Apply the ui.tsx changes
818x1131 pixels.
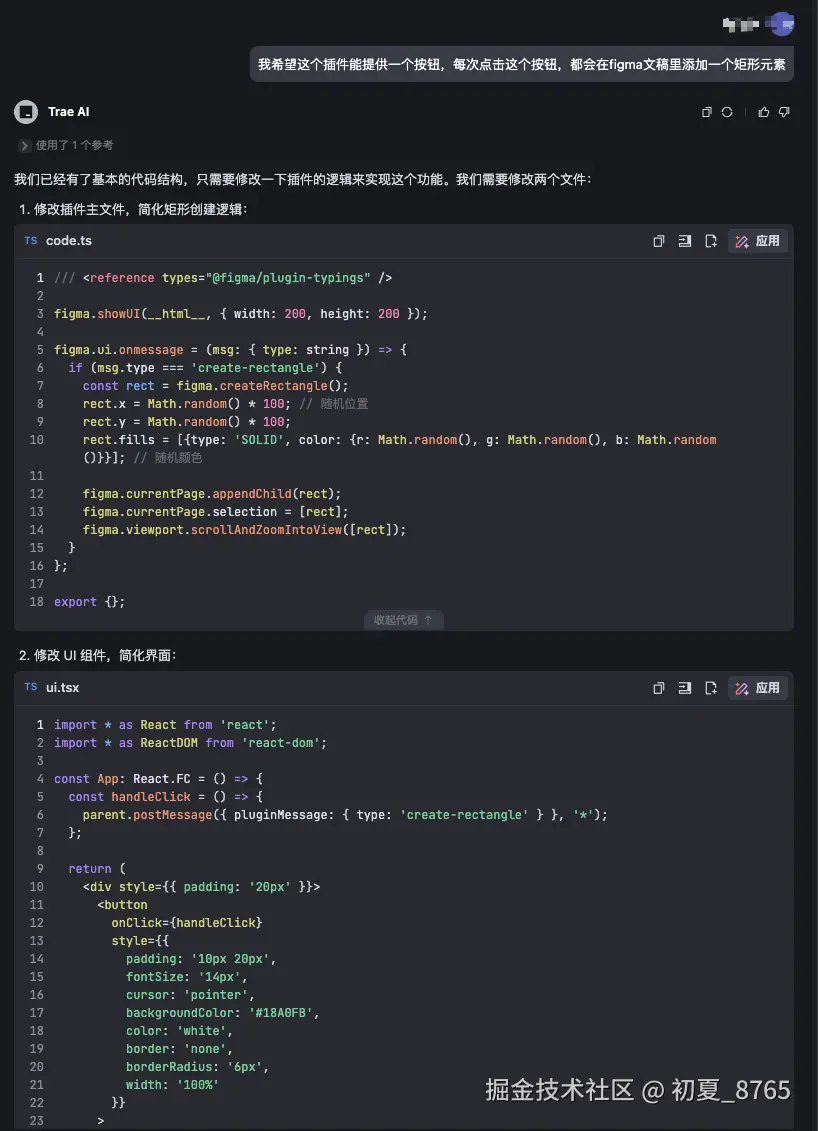(757, 688)
